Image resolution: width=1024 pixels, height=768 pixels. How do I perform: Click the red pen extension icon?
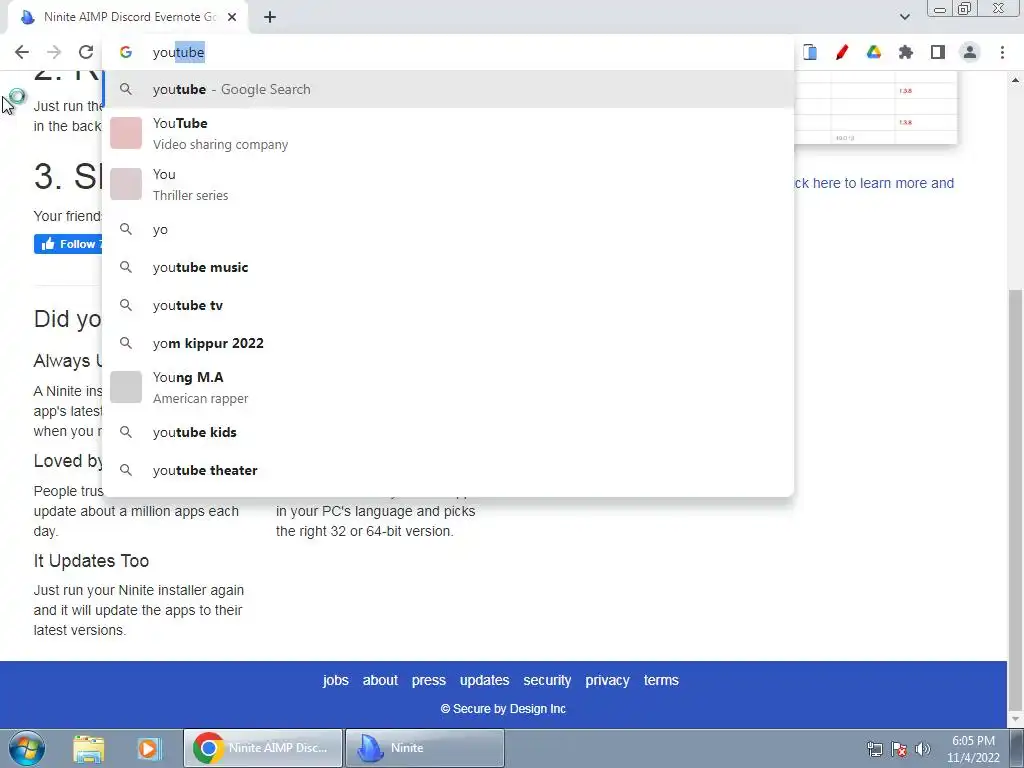click(842, 52)
